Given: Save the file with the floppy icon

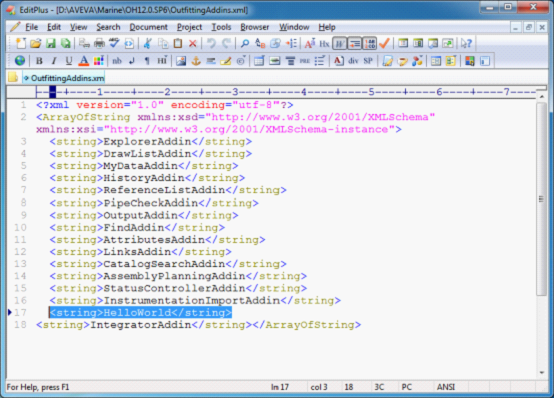Looking at the screenshot, I should [51, 43].
